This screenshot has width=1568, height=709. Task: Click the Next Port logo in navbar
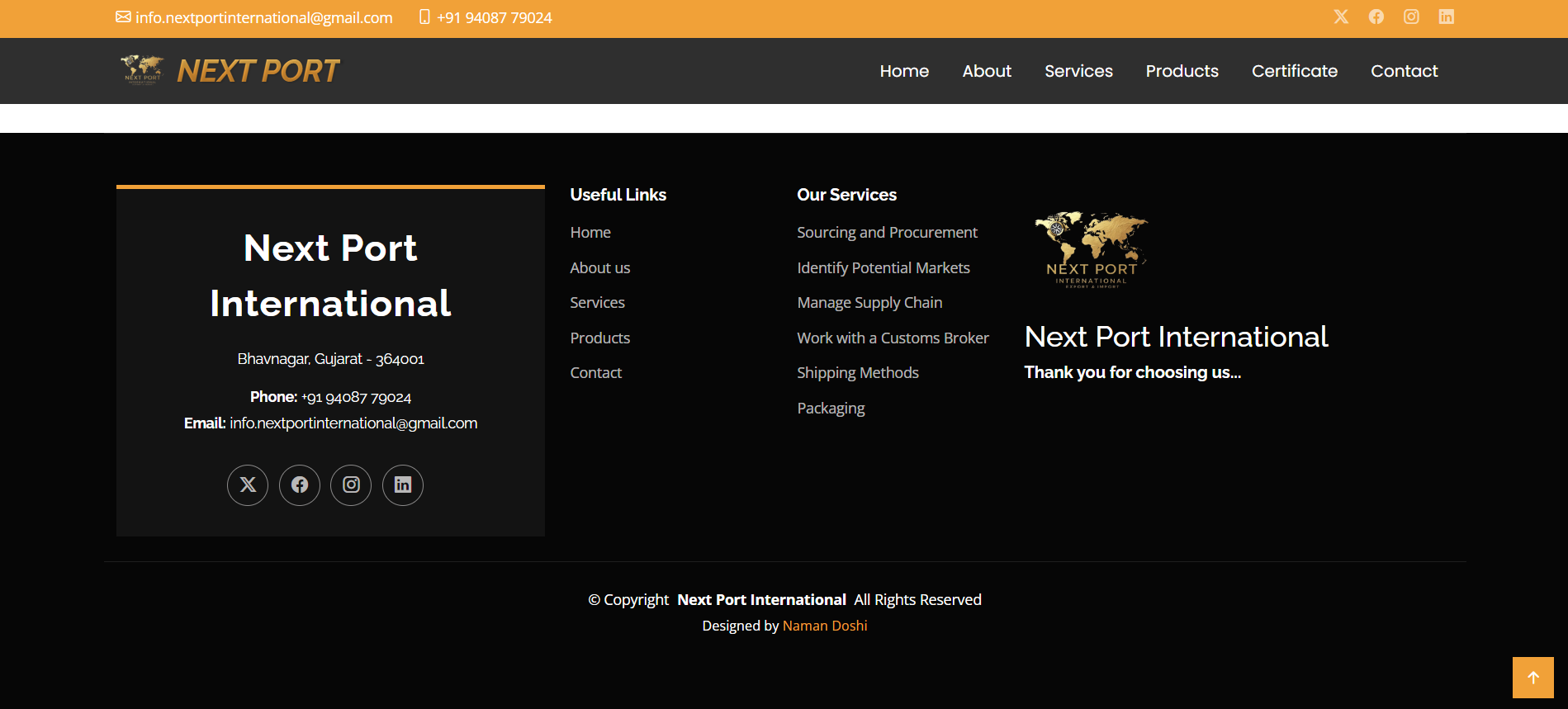(x=230, y=71)
